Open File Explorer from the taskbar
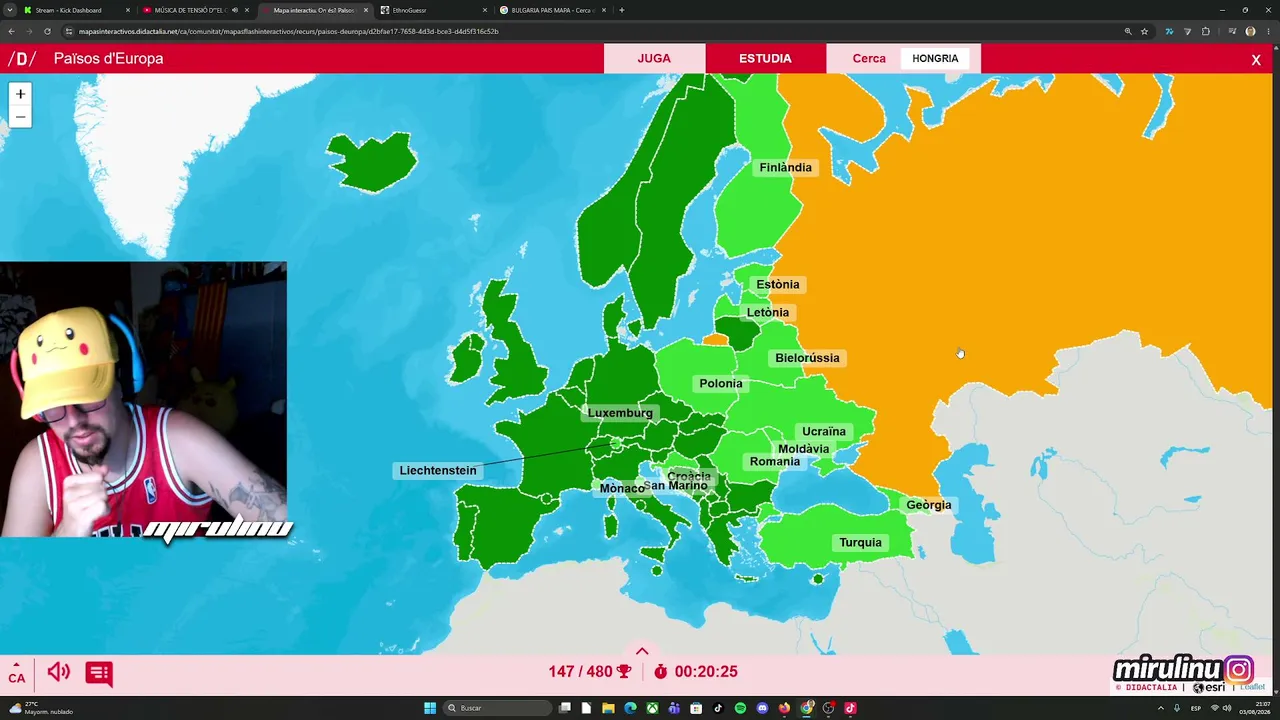Viewport: 1280px width, 720px height. pyautogui.click(x=608, y=708)
